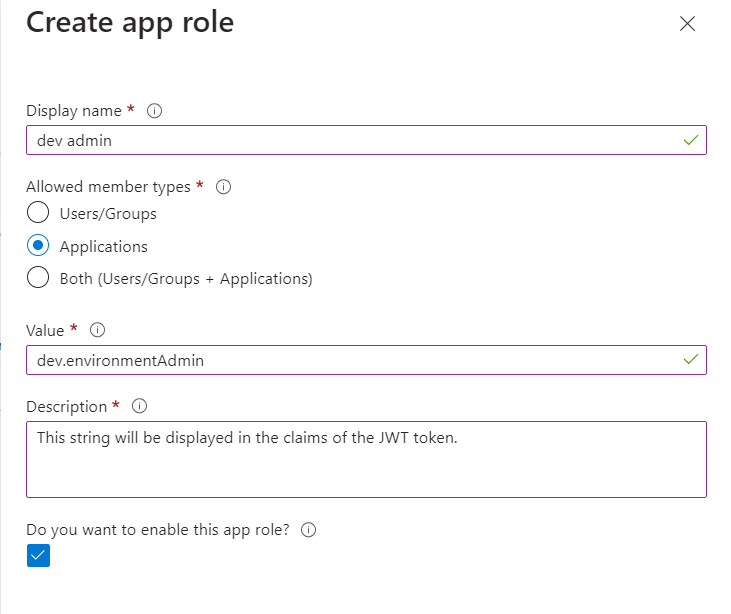Open the info tooltip beside Value
The width and height of the screenshot is (731, 614).
click(97, 330)
